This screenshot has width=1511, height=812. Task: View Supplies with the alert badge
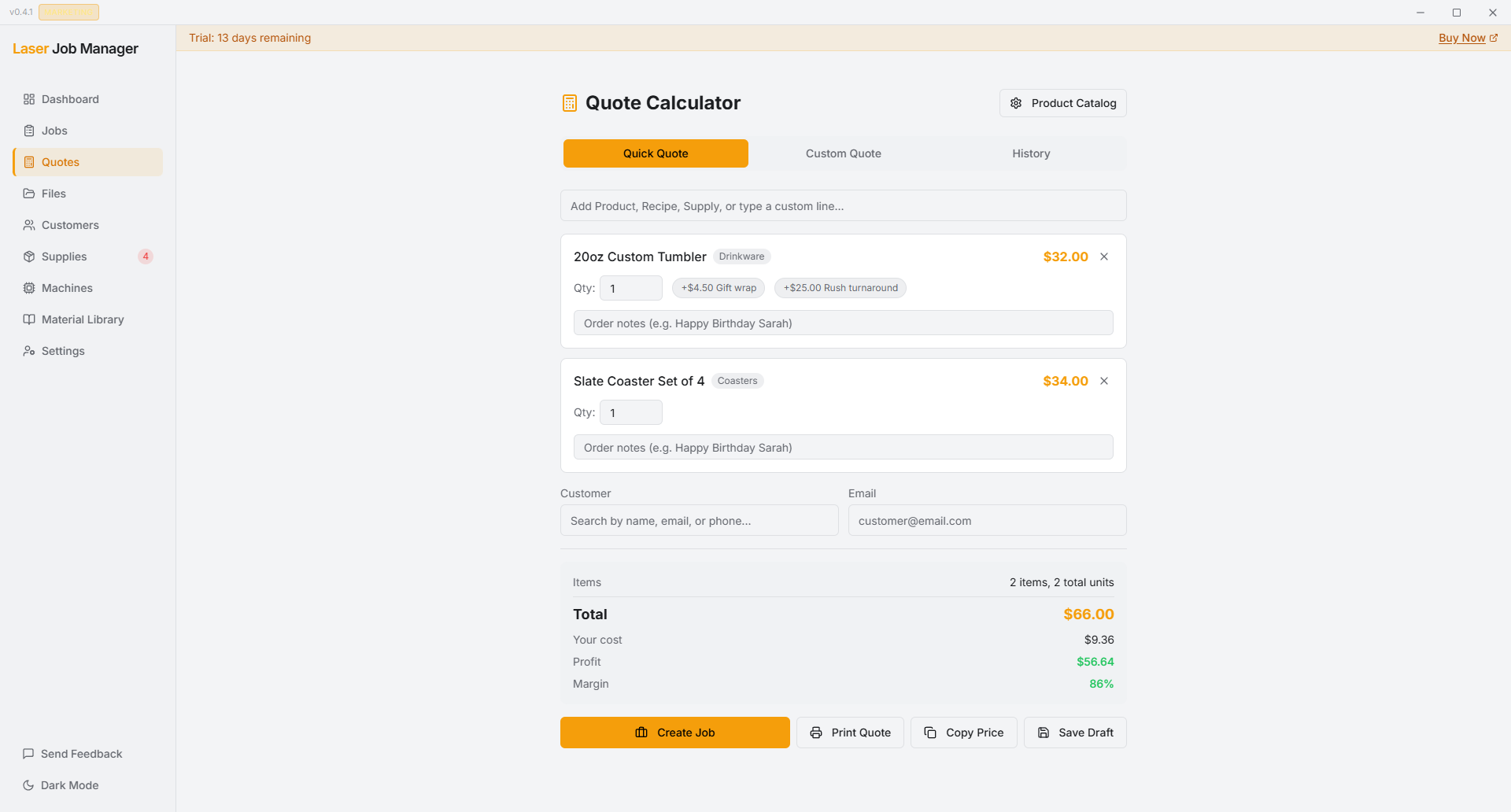pos(64,256)
